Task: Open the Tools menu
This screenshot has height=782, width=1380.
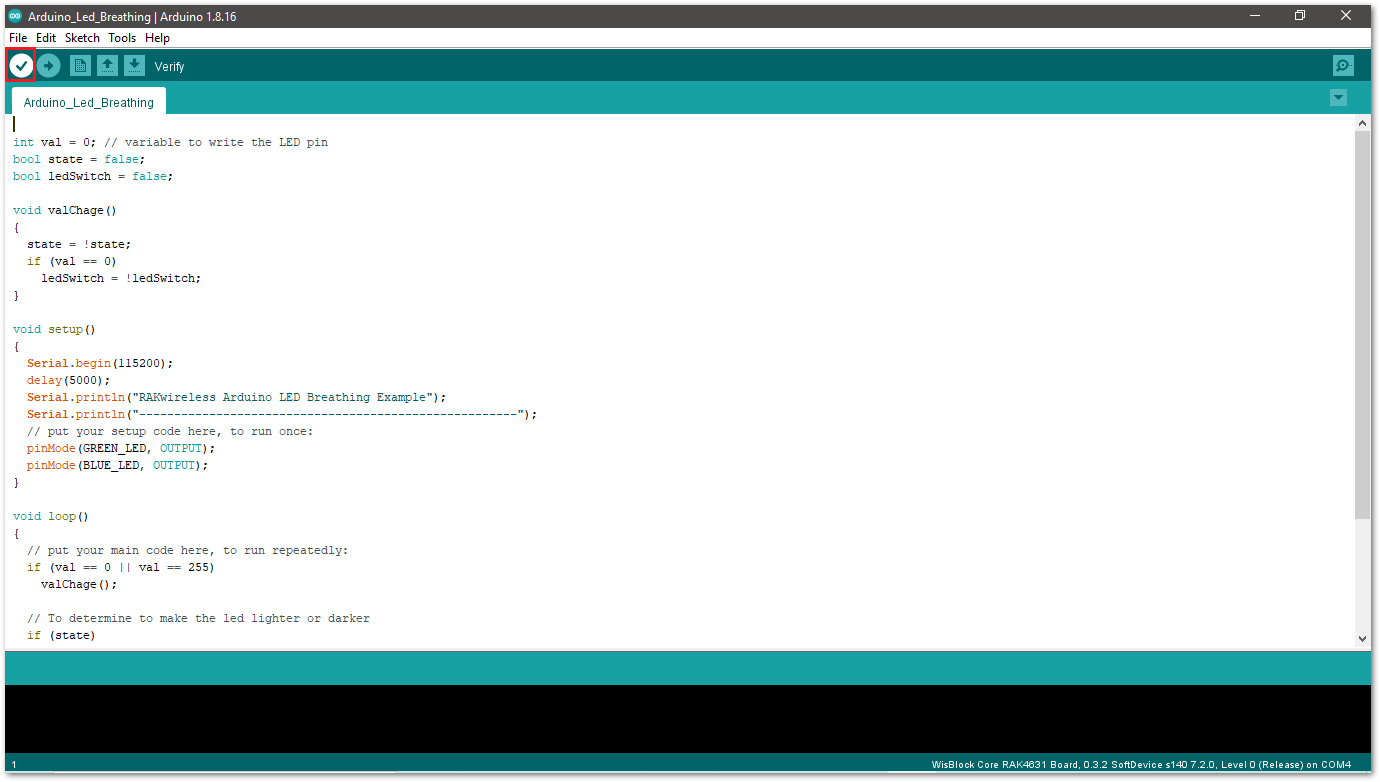Action: (x=122, y=38)
